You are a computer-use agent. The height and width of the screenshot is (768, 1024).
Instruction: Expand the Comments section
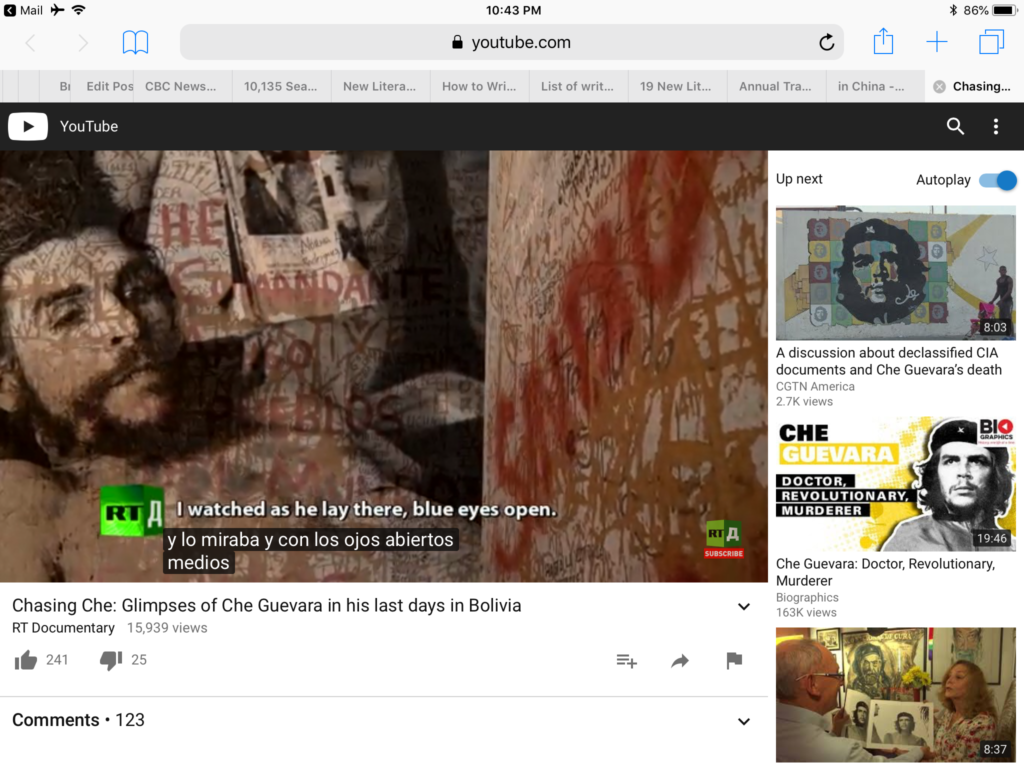coord(743,721)
